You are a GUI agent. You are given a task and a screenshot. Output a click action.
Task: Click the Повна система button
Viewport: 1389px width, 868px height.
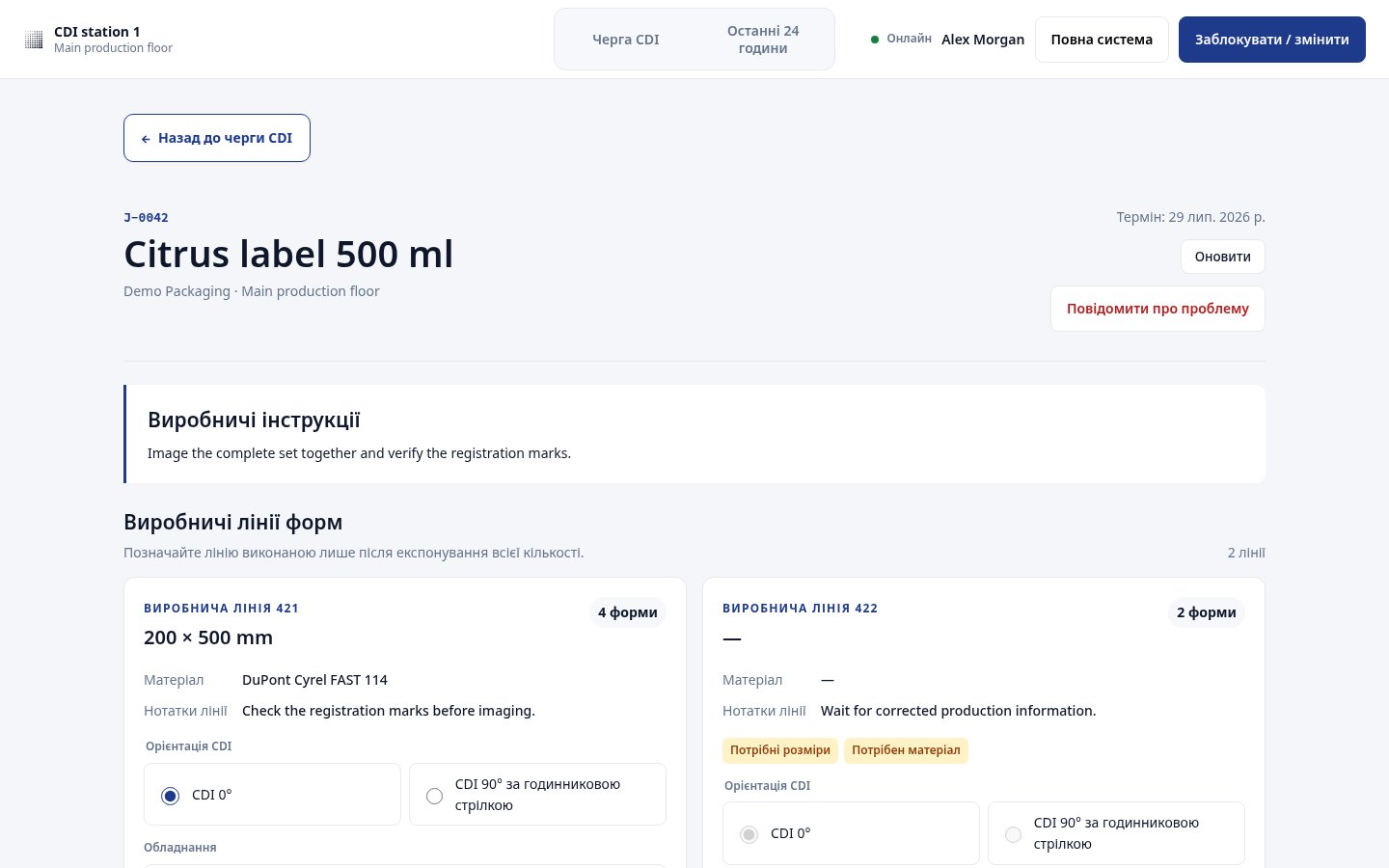pyautogui.click(x=1102, y=40)
